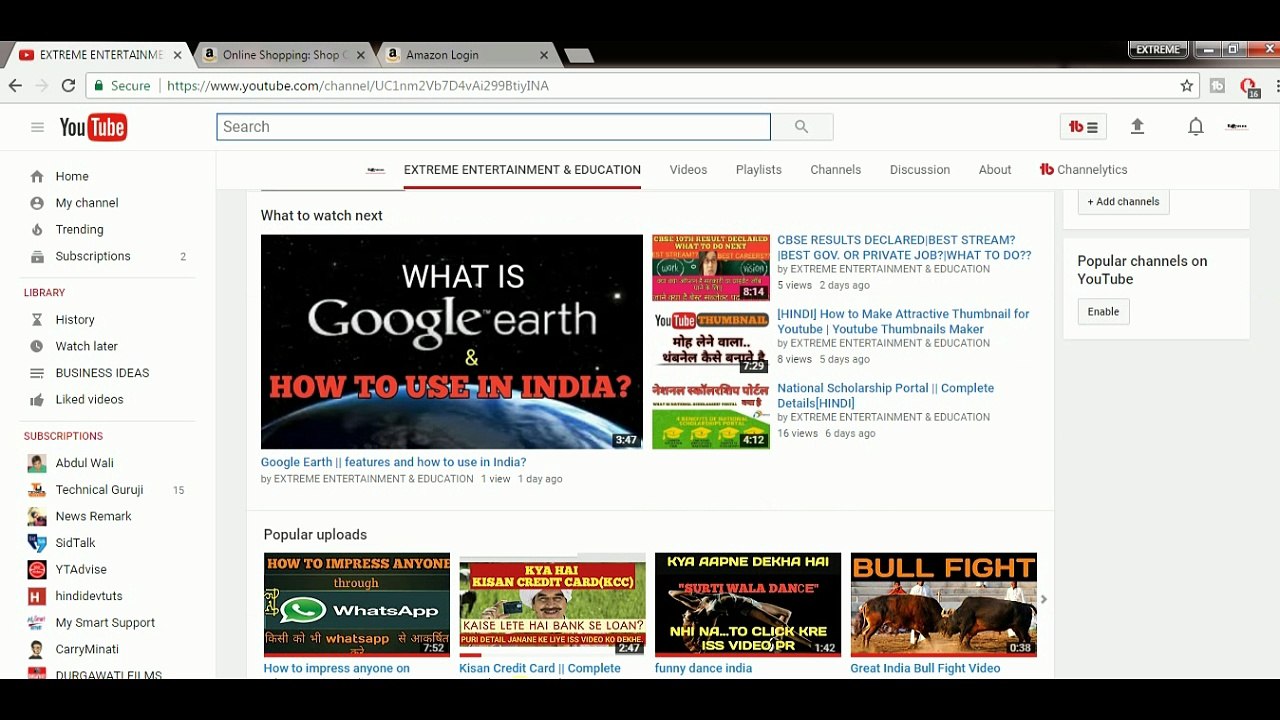Viewport: 1280px width, 720px height.
Task: Play the WhatsApp impress anyone thumbnail
Action: [x=357, y=605]
